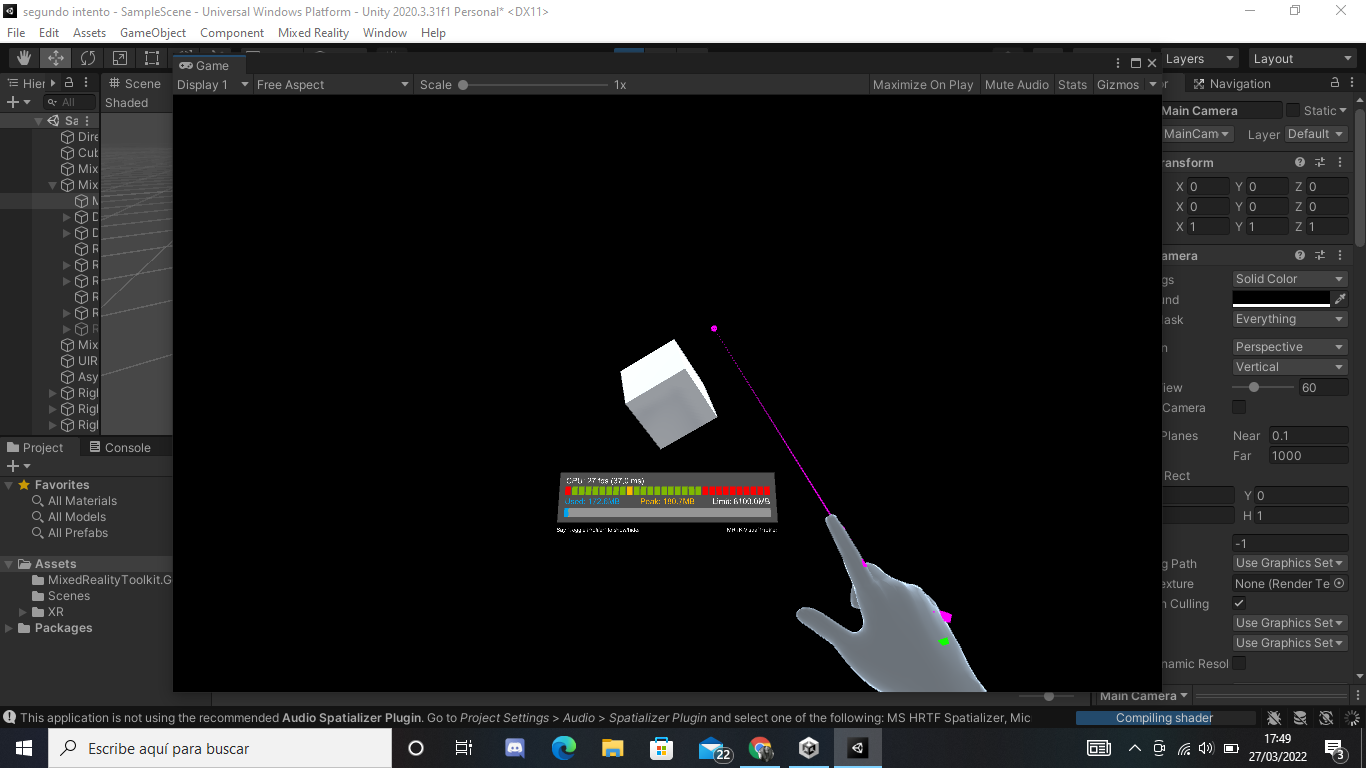Open Transform component help icon
Screen dimensions: 1366x768
[1300, 162]
